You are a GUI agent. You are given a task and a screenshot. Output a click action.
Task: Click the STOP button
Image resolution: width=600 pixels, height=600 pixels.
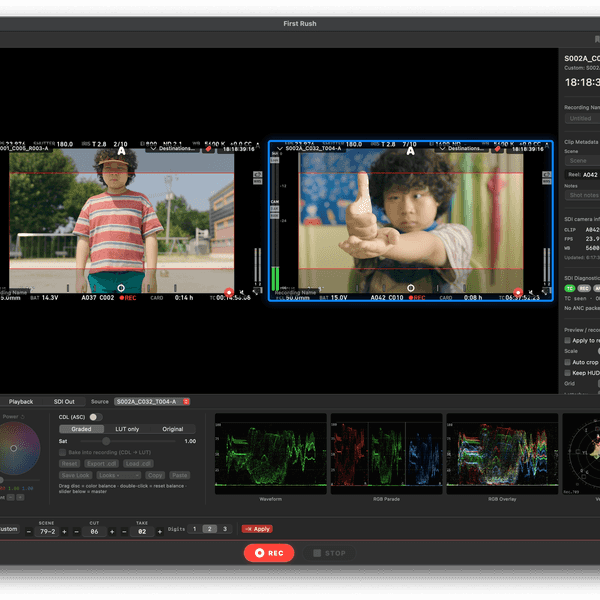329,553
